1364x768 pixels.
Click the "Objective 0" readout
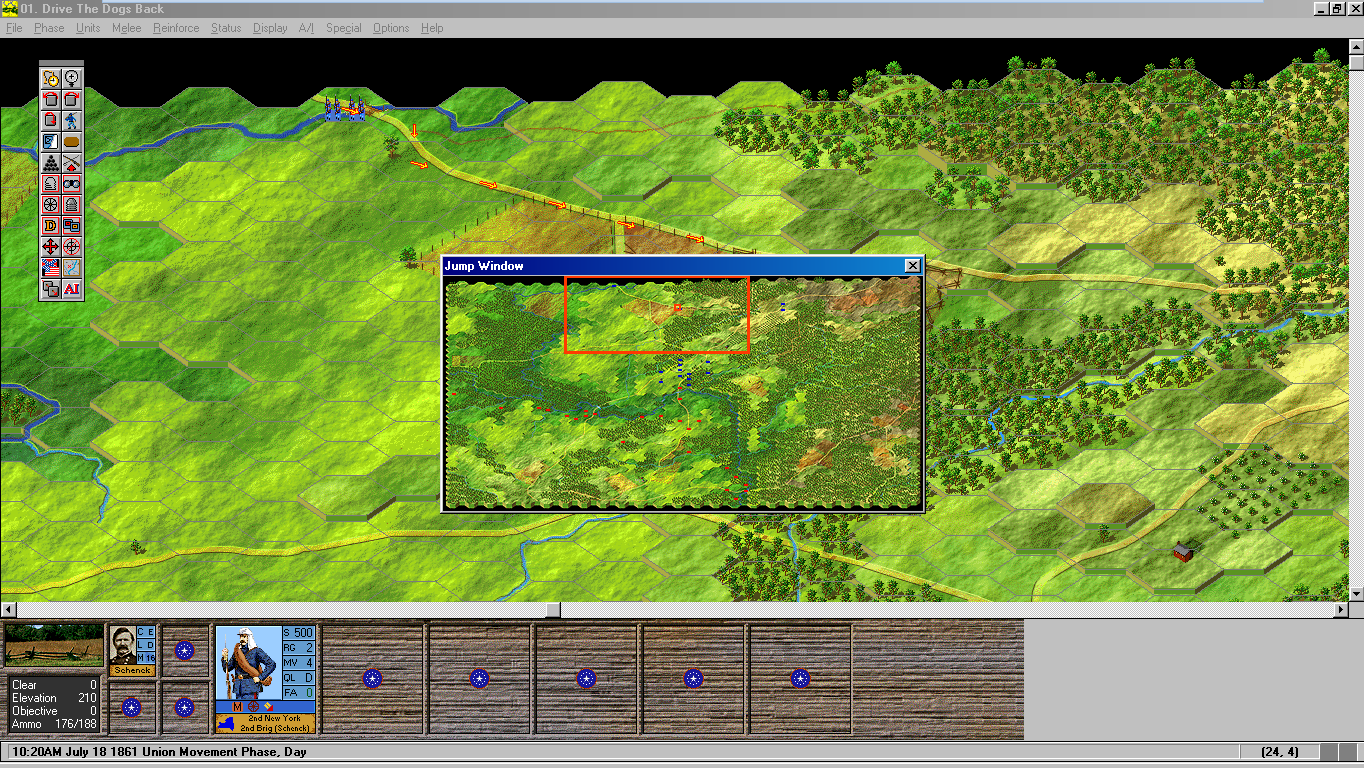pos(55,711)
